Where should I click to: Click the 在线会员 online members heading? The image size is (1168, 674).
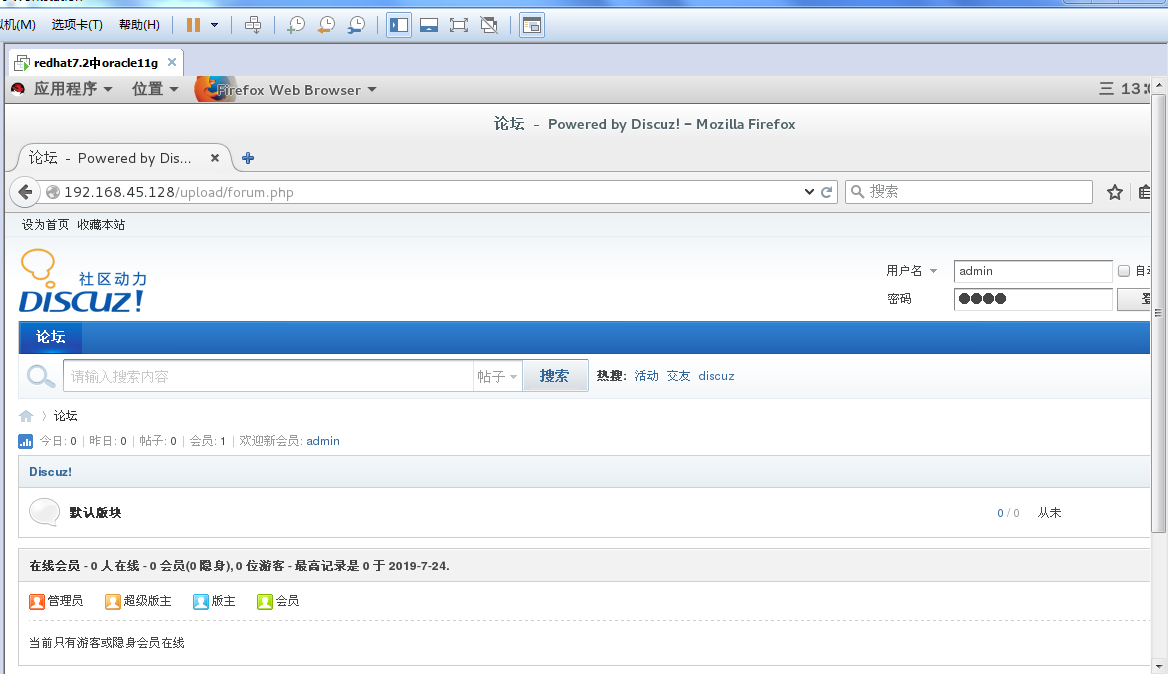click(54, 566)
